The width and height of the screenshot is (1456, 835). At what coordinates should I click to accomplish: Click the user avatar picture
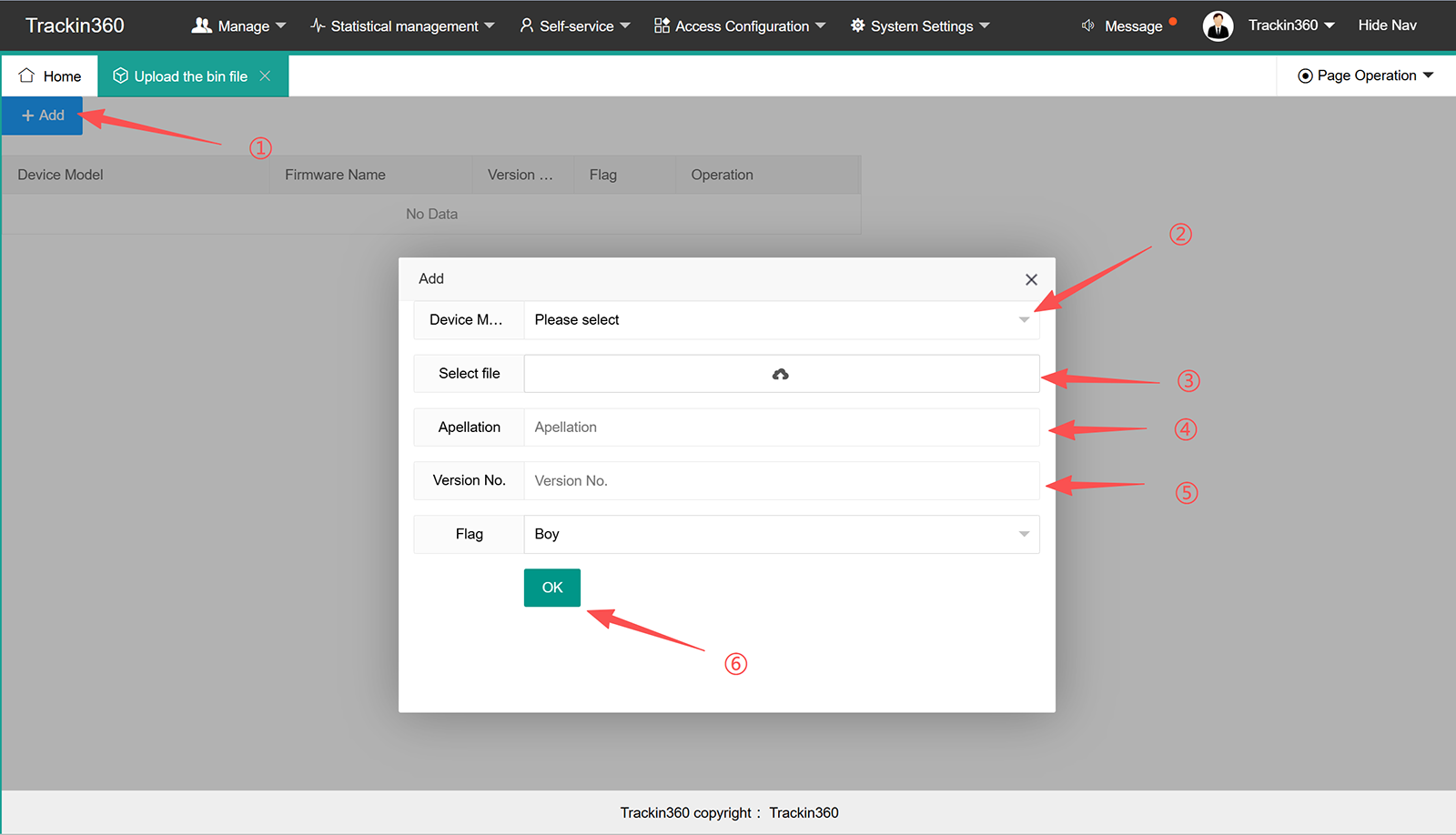(x=1218, y=25)
